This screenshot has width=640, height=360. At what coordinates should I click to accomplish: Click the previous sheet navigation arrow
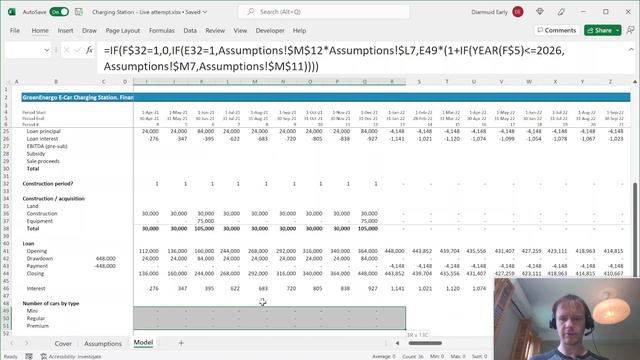click(x=12, y=343)
